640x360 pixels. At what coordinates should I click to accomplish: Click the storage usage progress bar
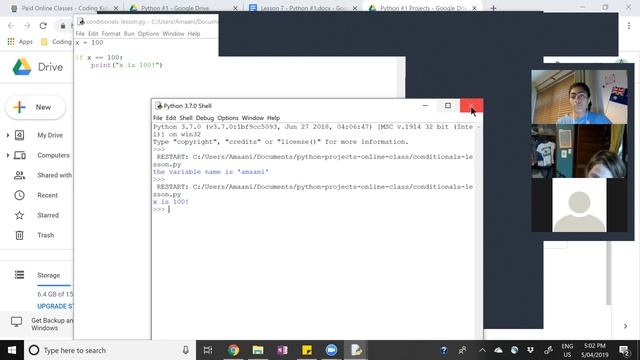(54, 285)
